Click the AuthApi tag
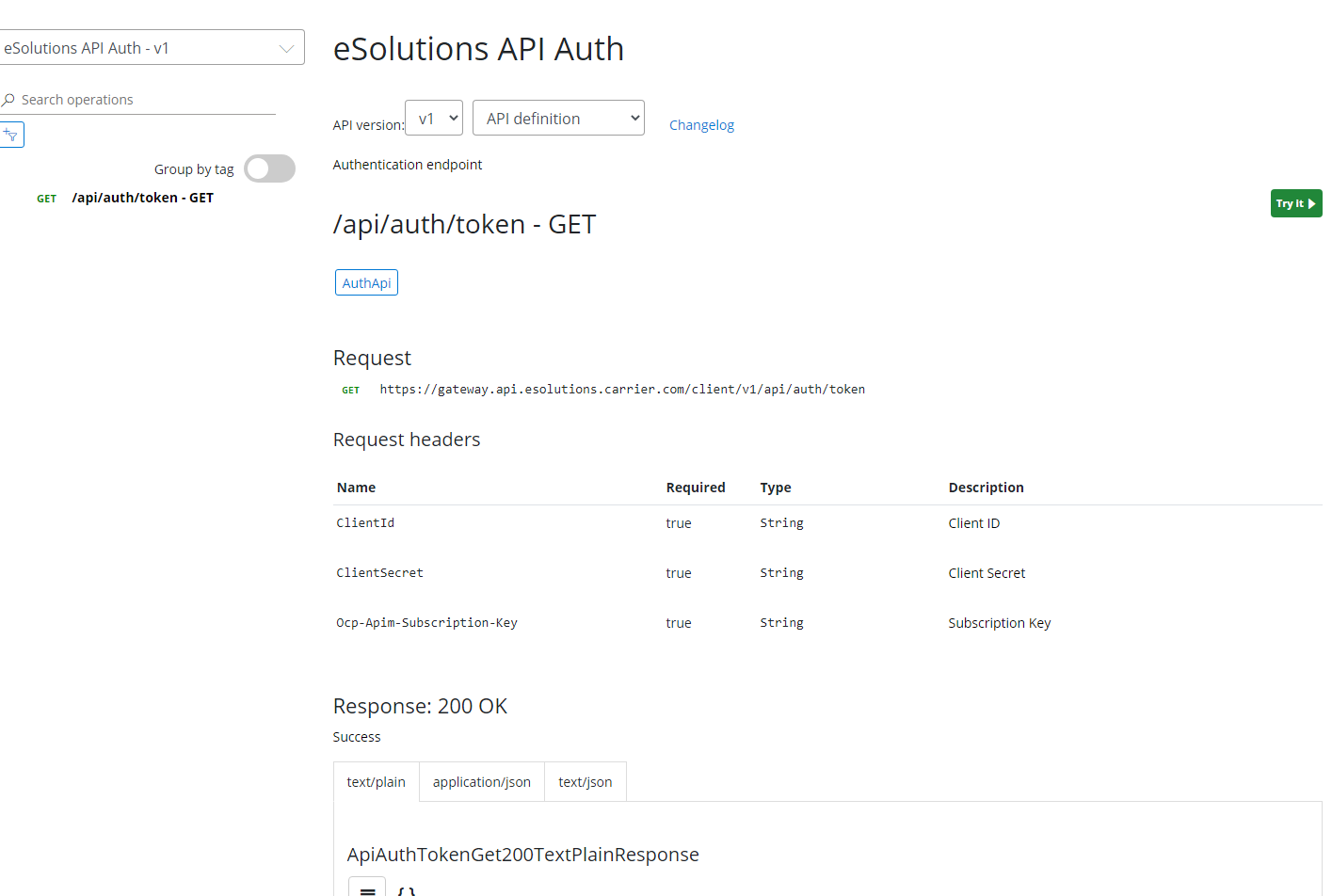 pyautogui.click(x=366, y=282)
